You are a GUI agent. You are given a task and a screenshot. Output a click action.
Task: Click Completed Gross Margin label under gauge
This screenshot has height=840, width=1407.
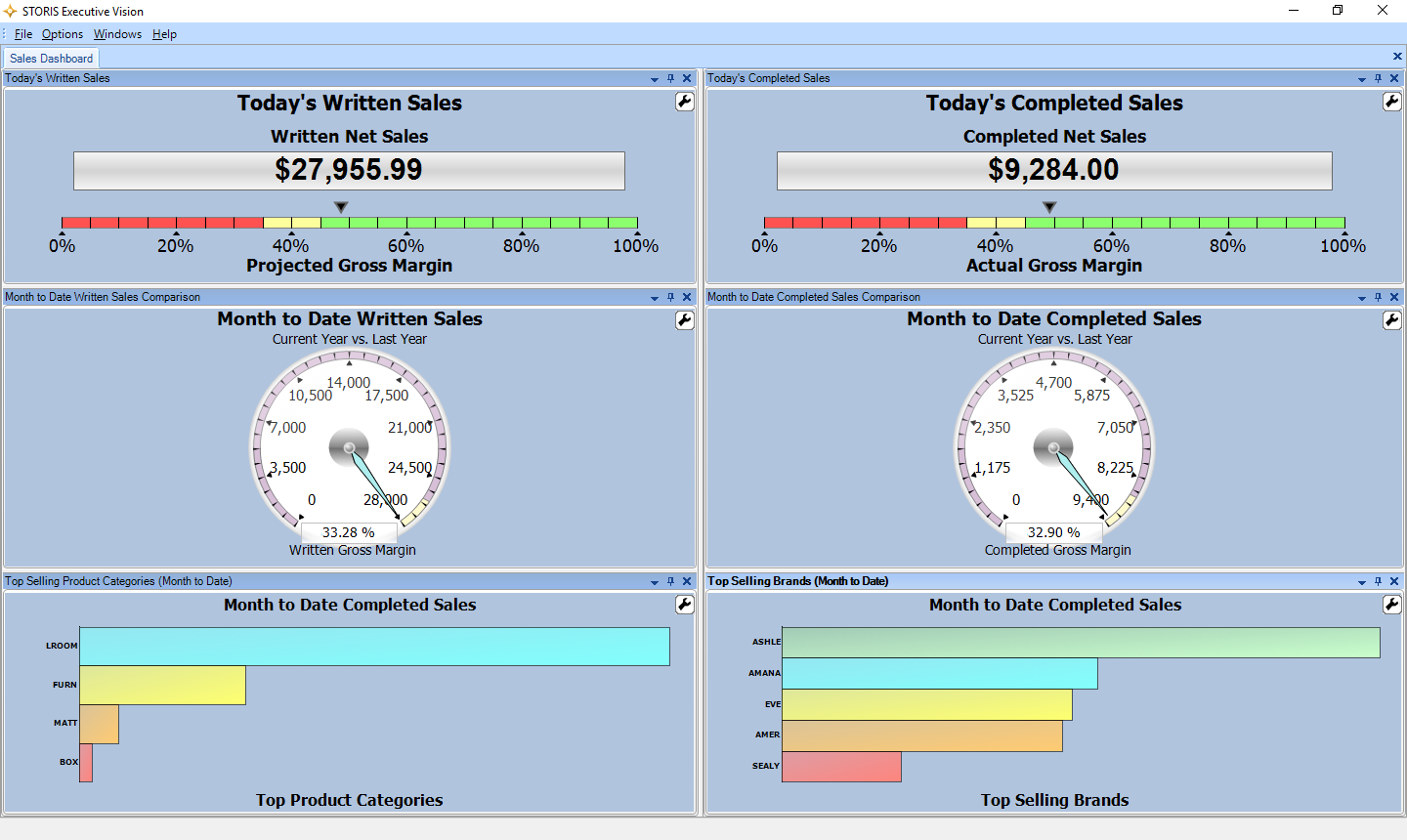pos(1058,550)
